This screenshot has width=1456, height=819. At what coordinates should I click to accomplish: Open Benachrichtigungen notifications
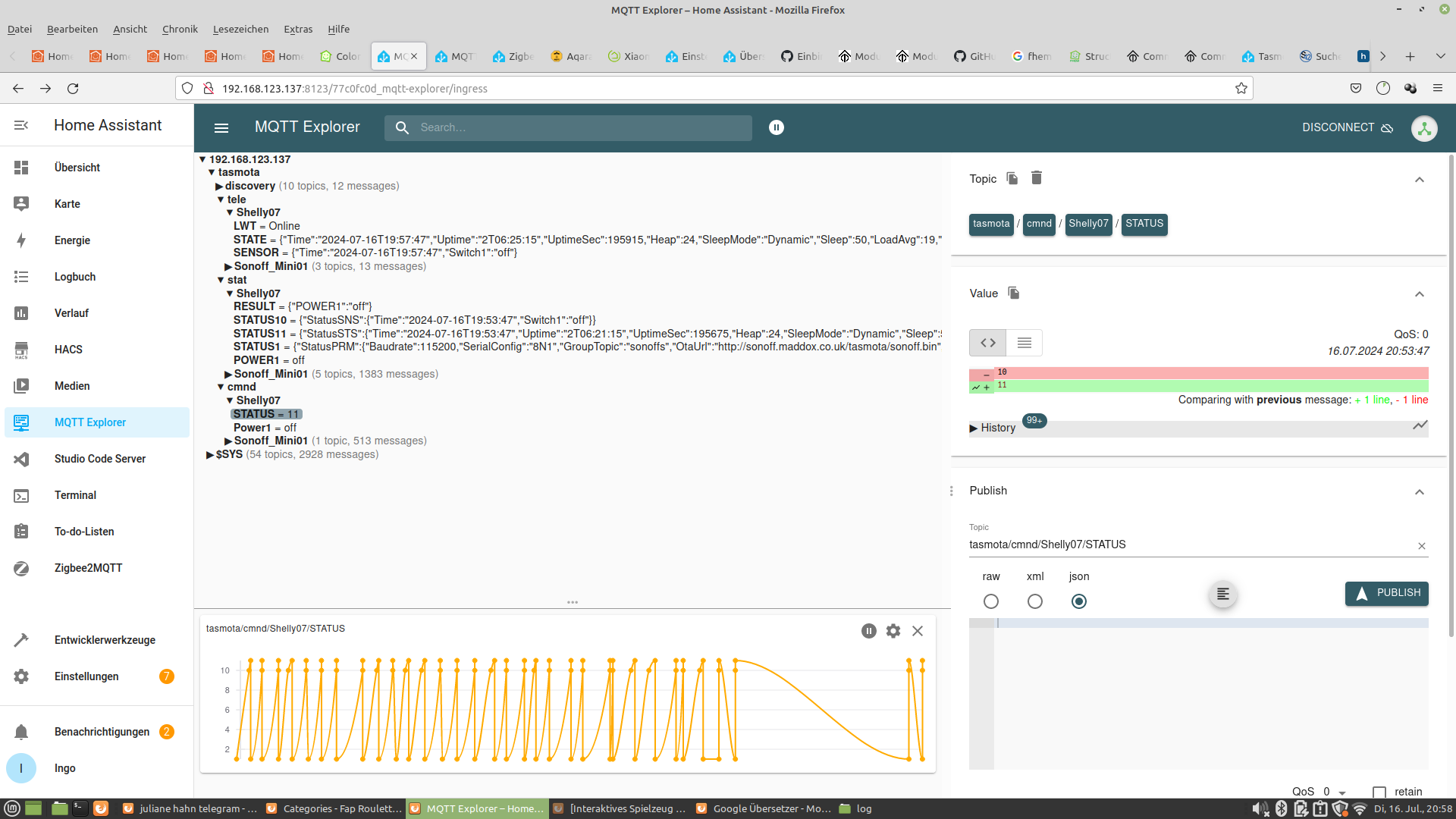click(96, 732)
